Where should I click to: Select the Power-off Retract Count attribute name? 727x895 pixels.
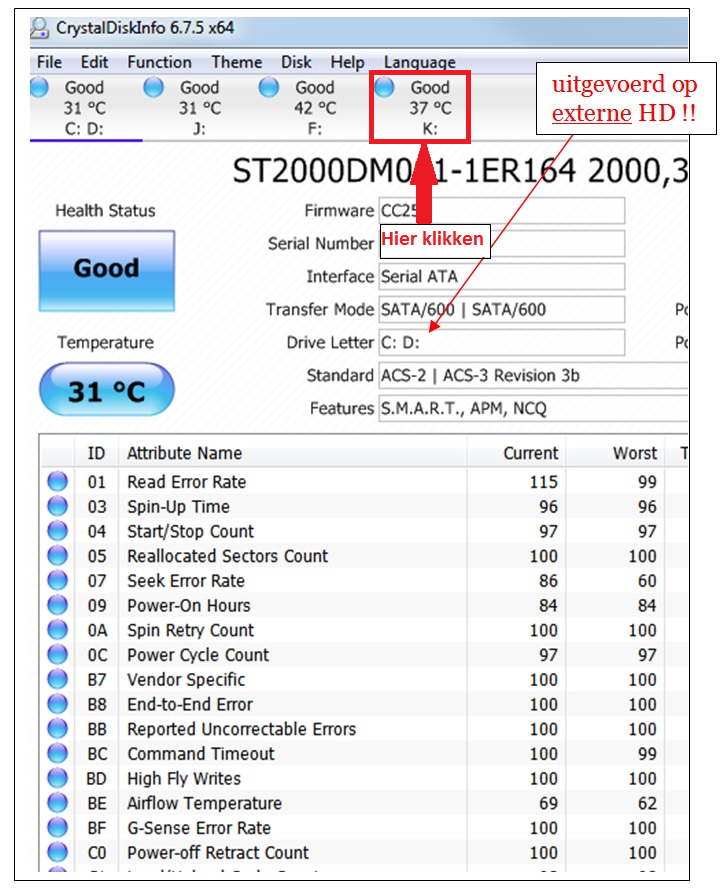tap(218, 853)
